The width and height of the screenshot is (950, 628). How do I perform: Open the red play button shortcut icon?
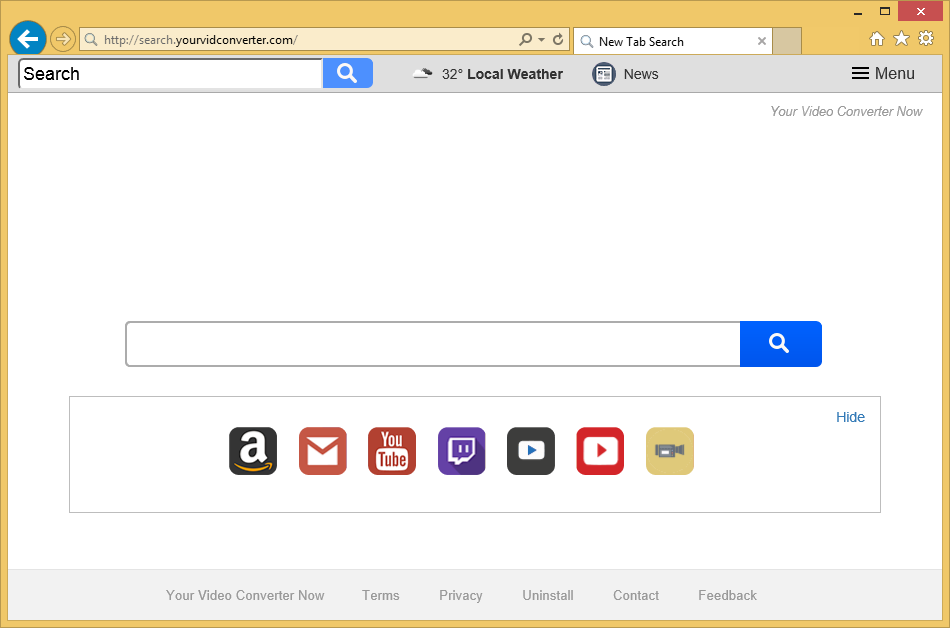pos(600,451)
